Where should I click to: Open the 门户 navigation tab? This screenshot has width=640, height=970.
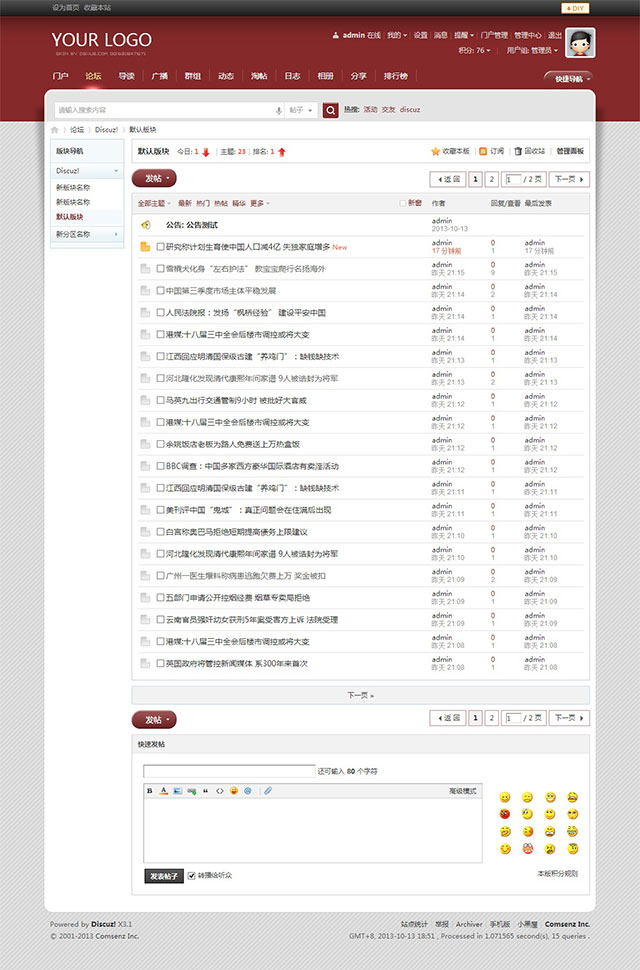[61, 76]
